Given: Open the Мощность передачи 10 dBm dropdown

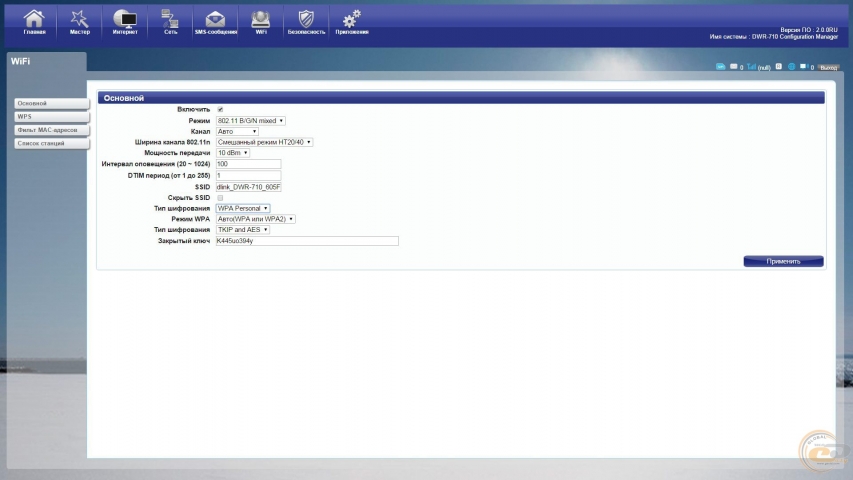Looking at the screenshot, I should (x=232, y=153).
